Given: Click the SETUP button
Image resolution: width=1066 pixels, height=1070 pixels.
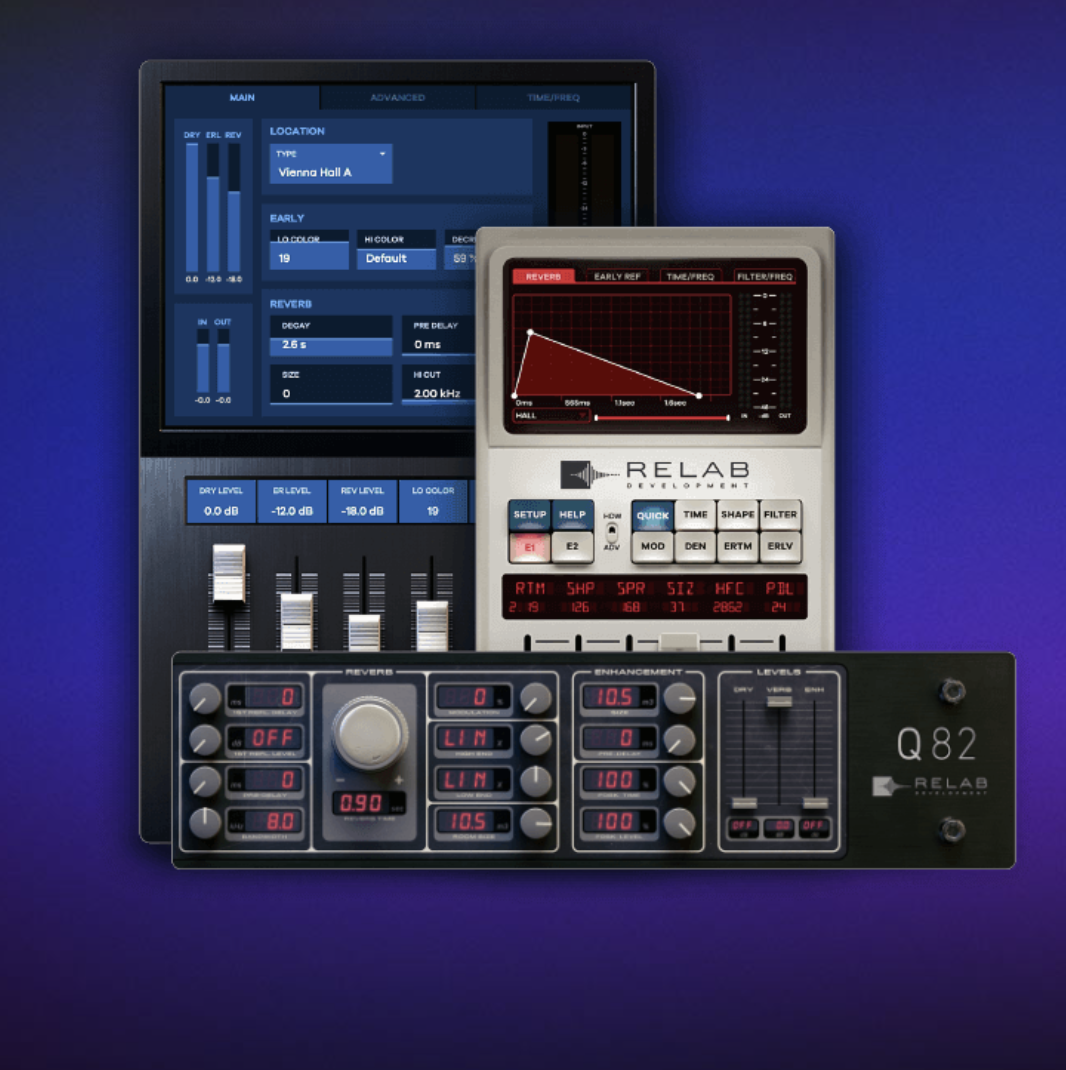Looking at the screenshot, I should pos(530,515).
